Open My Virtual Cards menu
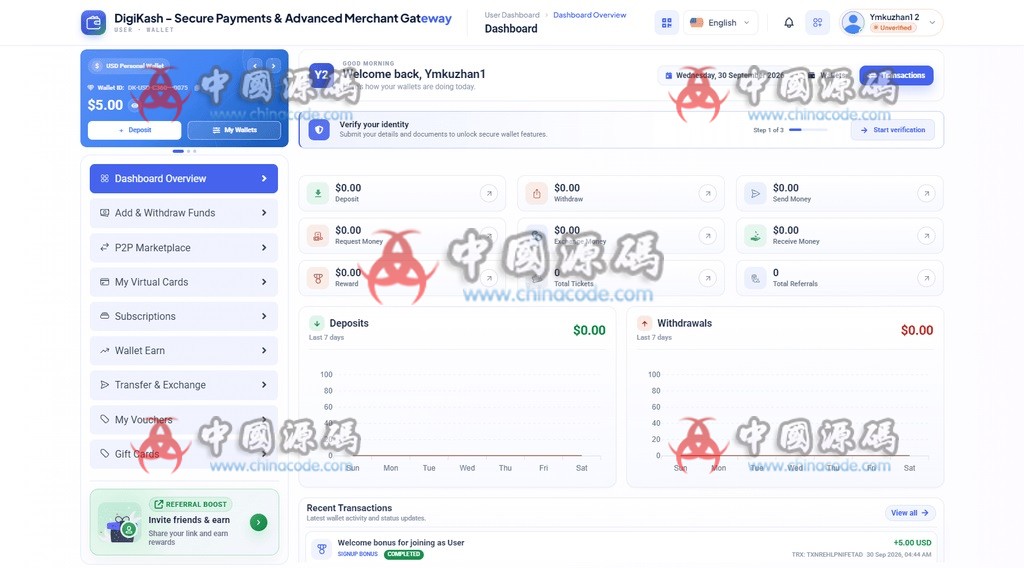This screenshot has height=568, width=1024. coord(184,282)
